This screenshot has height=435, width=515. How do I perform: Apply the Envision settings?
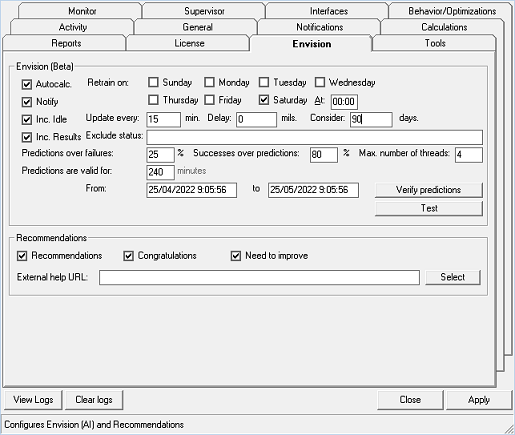point(479,400)
